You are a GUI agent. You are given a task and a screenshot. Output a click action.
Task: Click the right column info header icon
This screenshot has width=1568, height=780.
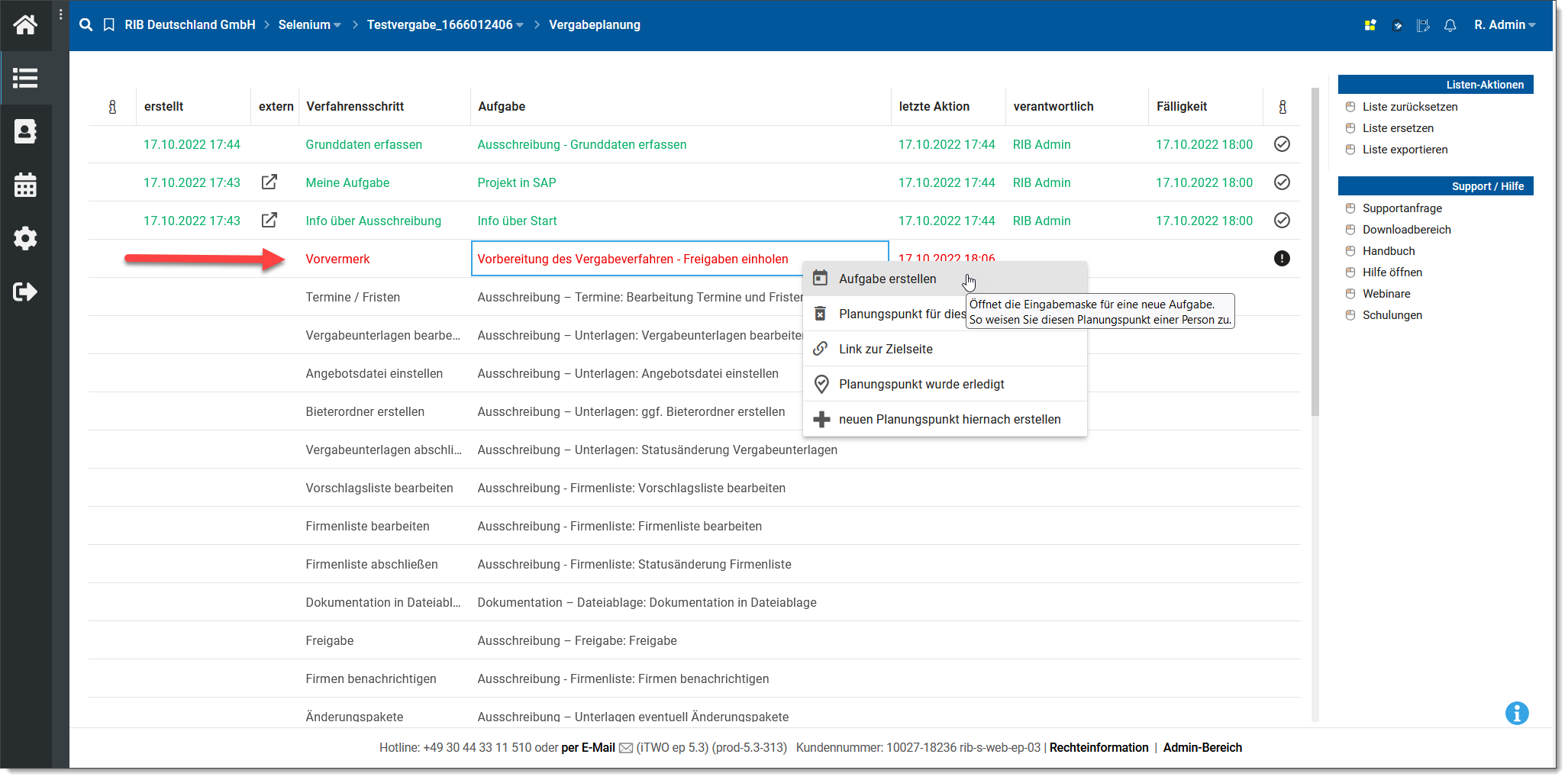coord(1282,107)
